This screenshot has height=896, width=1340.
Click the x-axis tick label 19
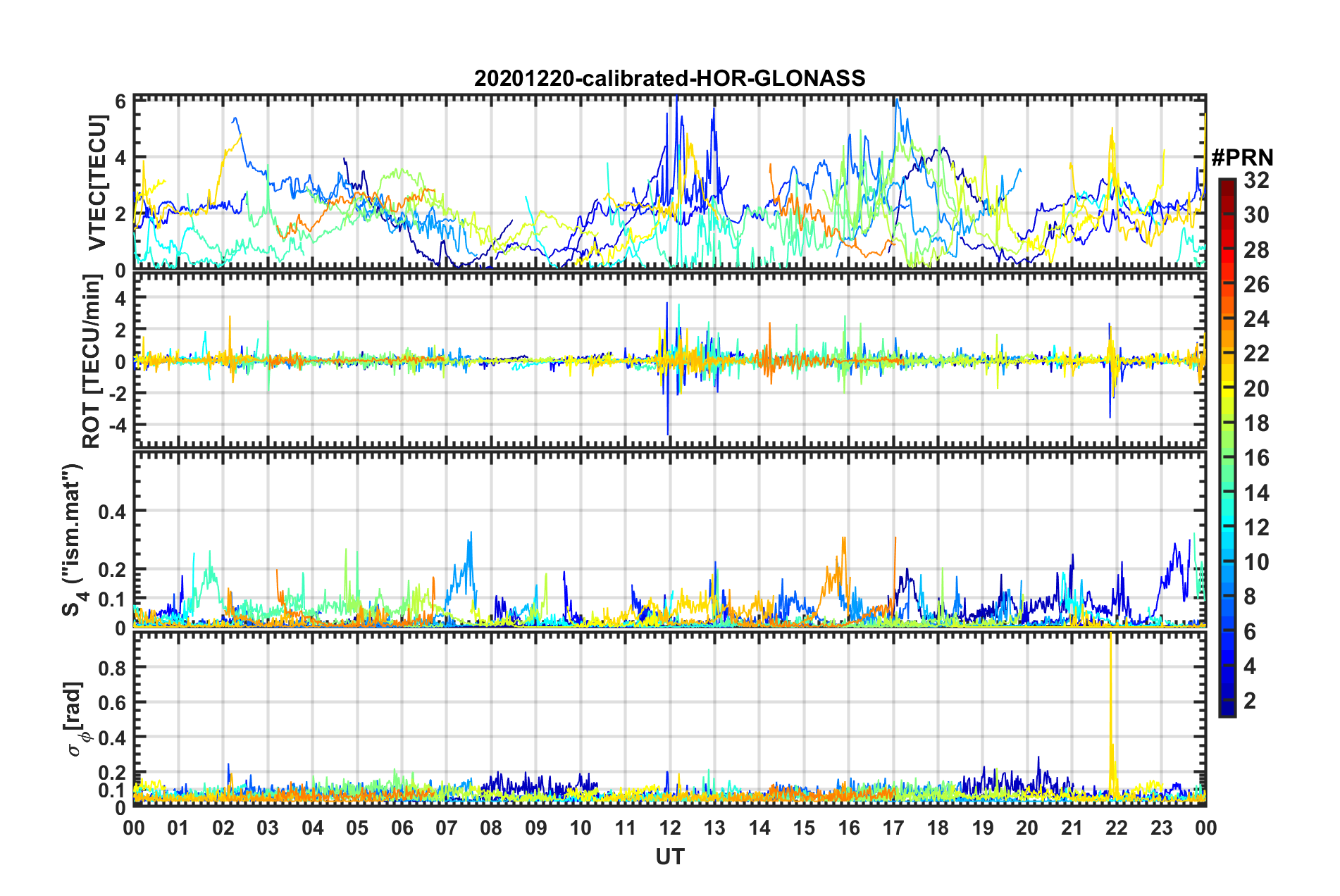pyautogui.click(x=983, y=828)
